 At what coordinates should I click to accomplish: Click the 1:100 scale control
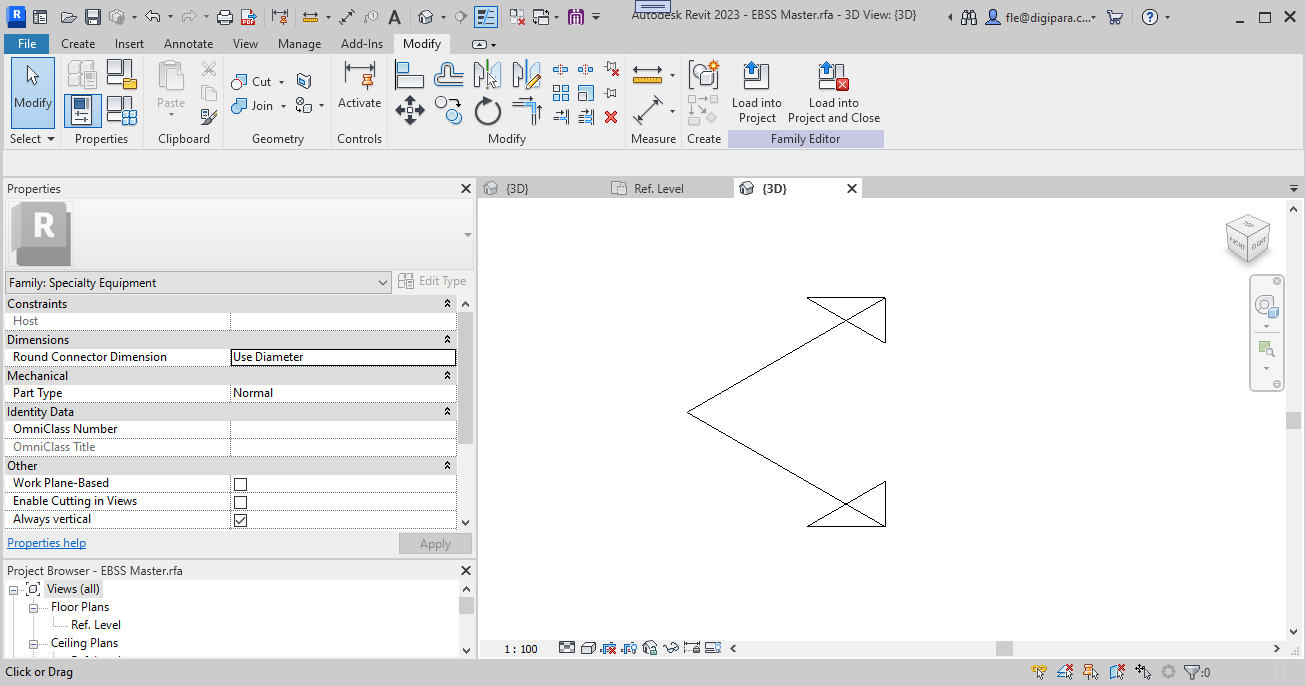click(x=518, y=648)
